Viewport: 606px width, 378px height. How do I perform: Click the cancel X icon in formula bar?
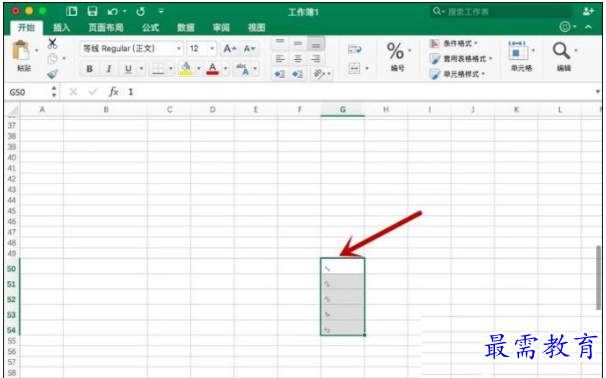pyautogui.click(x=73, y=92)
